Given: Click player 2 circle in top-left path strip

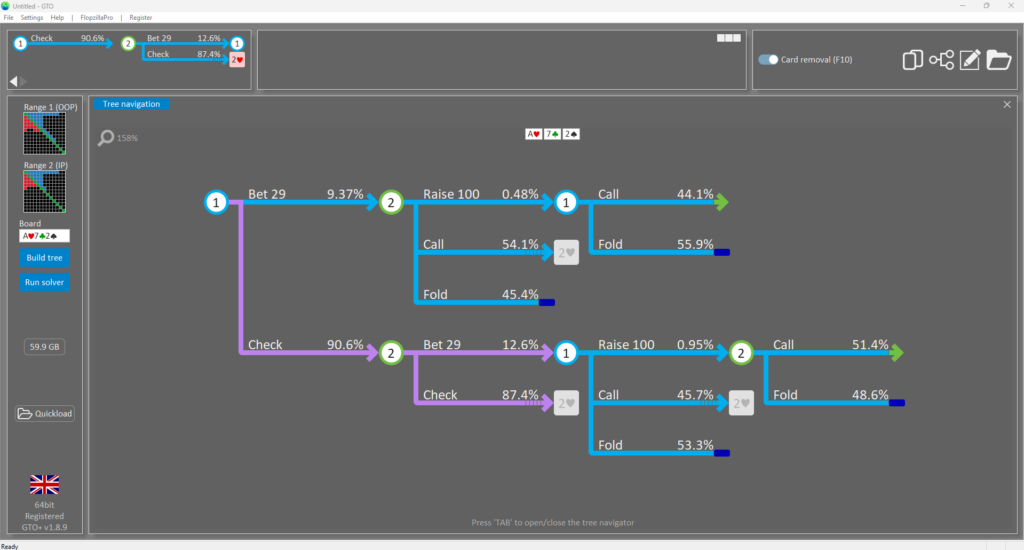Looking at the screenshot, I should coord(128,44).
